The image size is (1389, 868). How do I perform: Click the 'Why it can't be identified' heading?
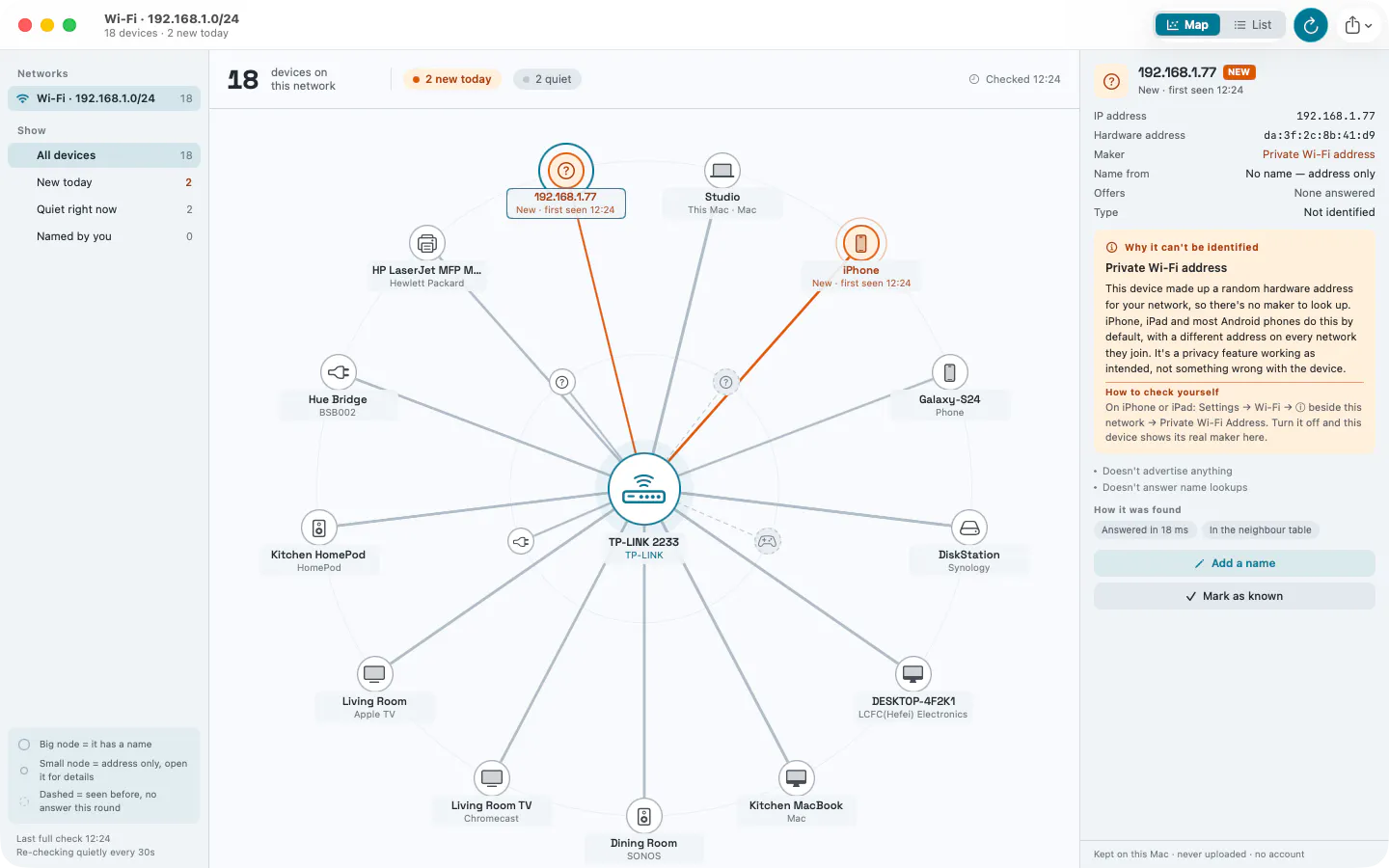pyautogui.click(x=1191, y=248)
